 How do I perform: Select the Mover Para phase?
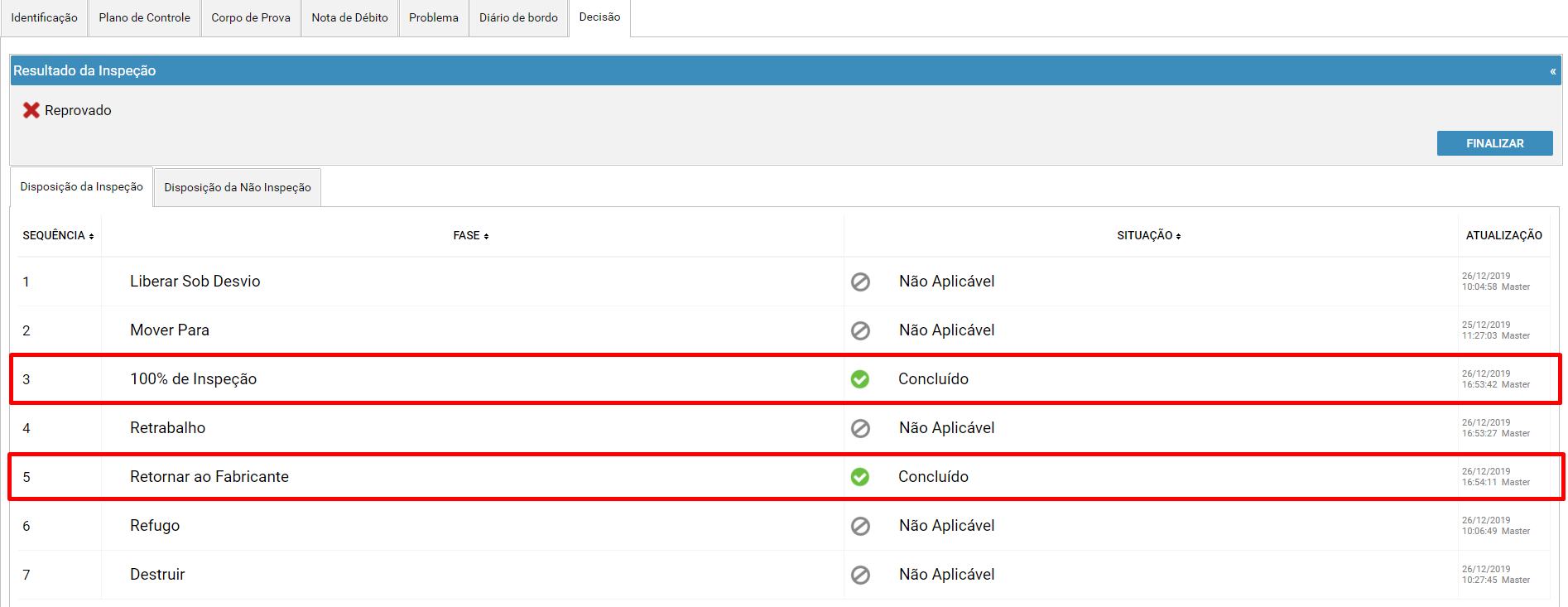point(170,330)
